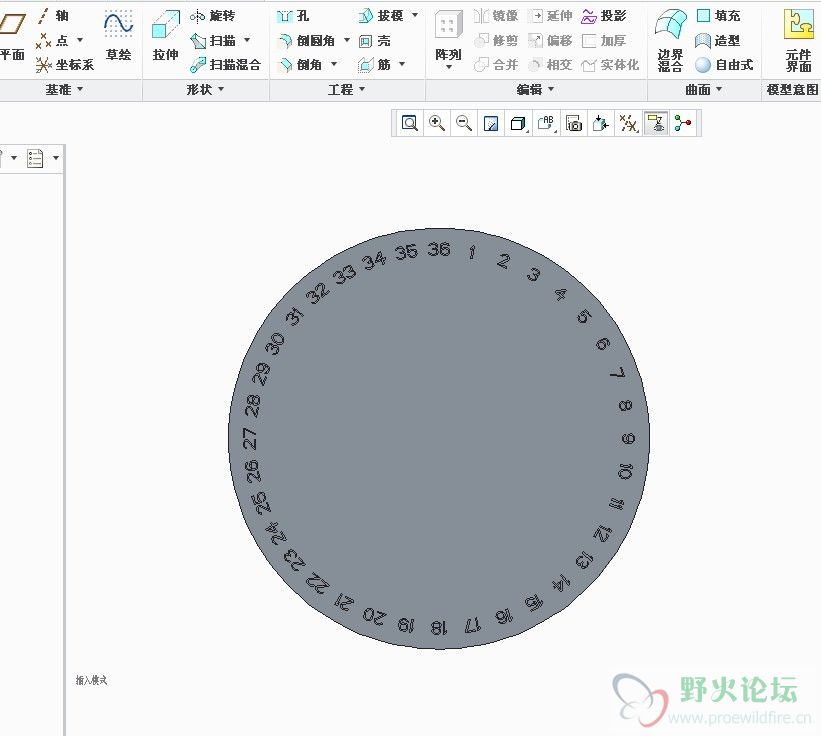The image size is (821, 736).
Task: Open the 阵列 (Pattern) dropdown arrow
Action: [x=448, y=68]
